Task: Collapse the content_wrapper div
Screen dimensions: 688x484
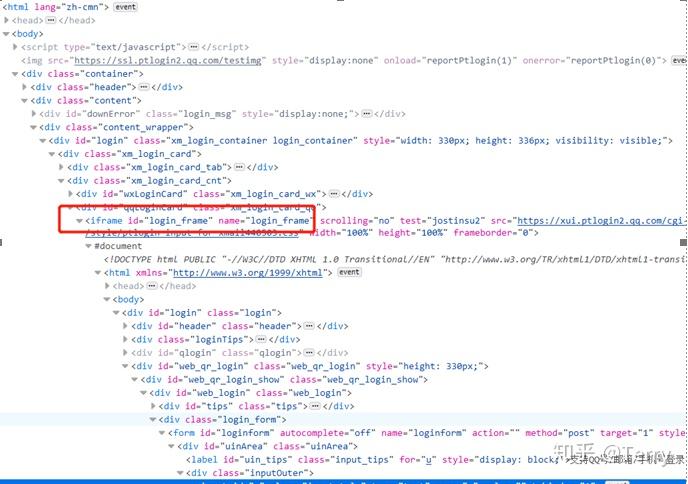Action: (x=34, y=127)
